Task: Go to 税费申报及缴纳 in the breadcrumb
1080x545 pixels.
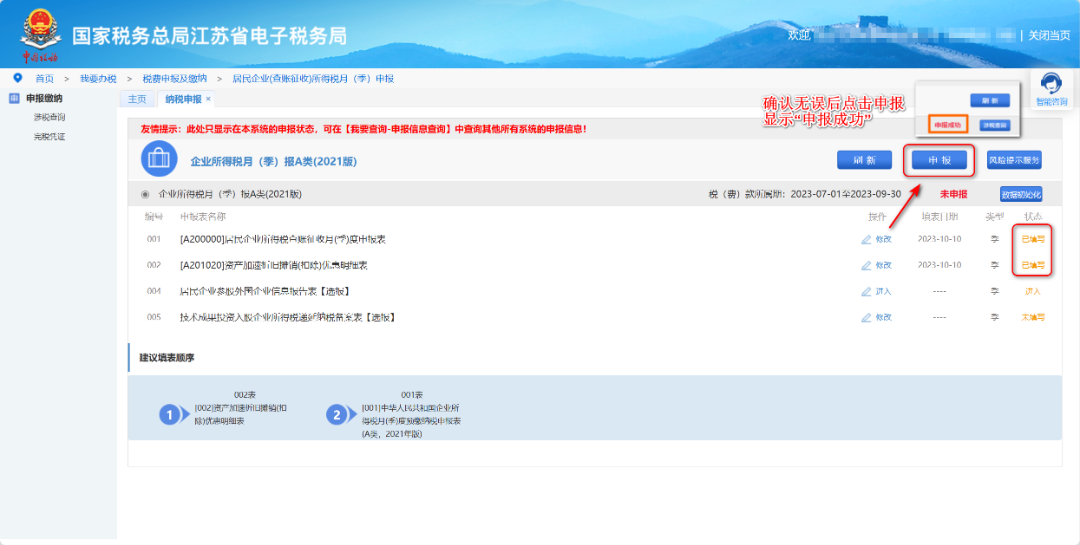Action: (x=174, y=79)
